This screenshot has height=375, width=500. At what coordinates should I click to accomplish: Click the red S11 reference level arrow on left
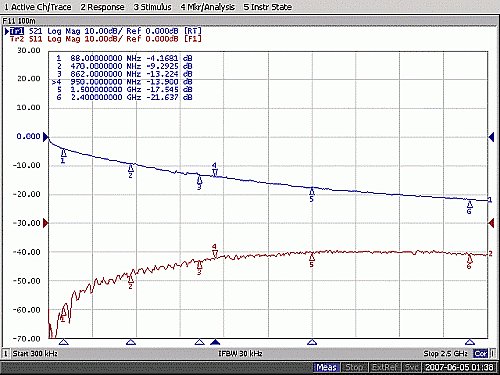click(46, 223)
